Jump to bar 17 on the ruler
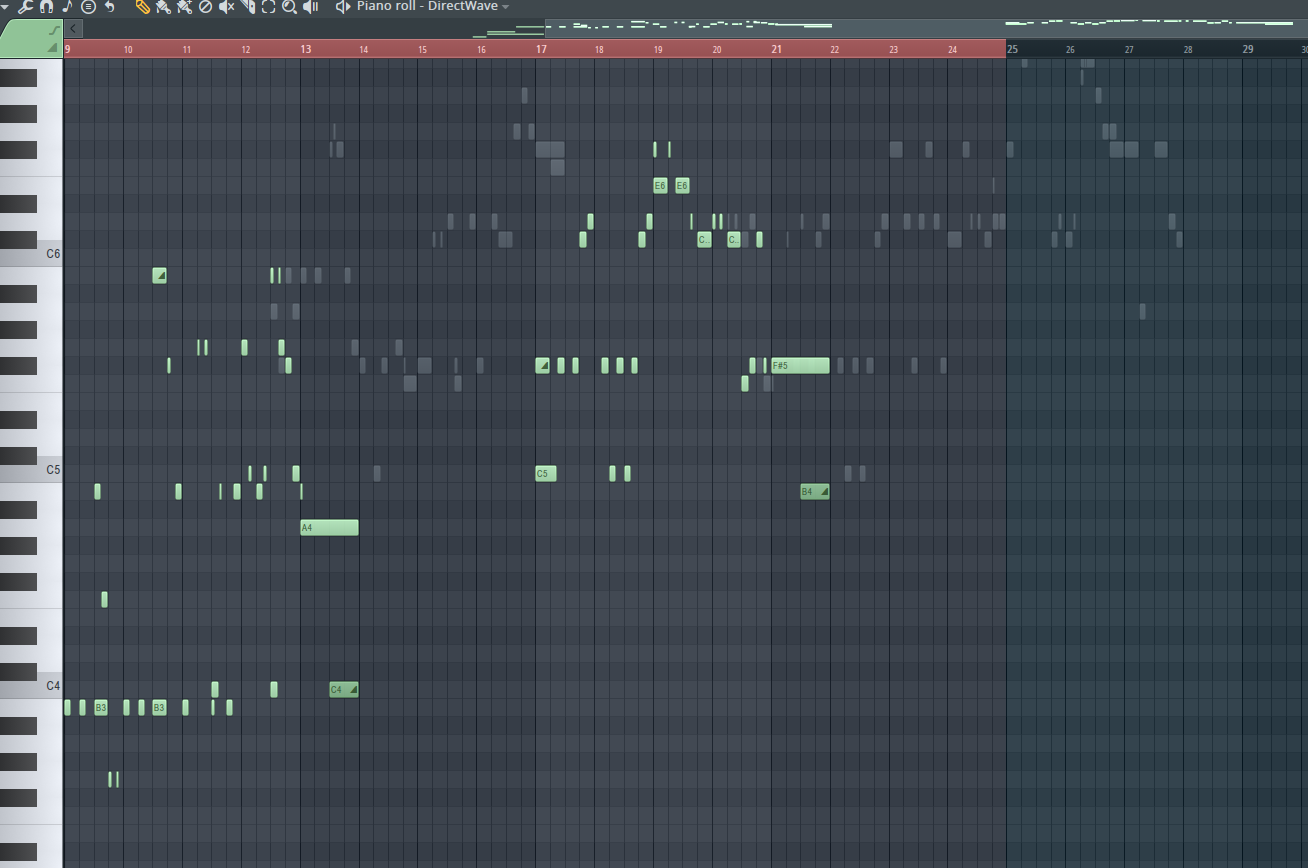Image resolution: width=1308 pixels, height=868 pixels. (x=541, y=49)
